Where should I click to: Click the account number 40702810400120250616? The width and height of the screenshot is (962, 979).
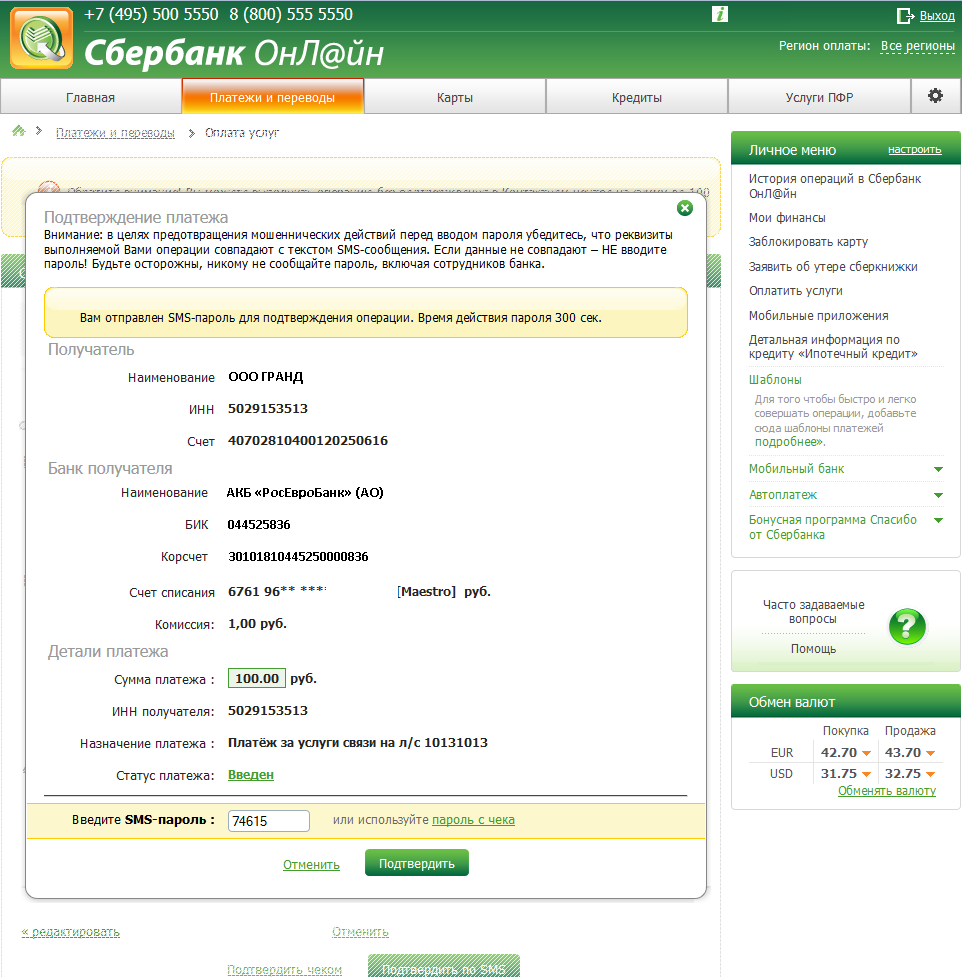coord(308,441)
